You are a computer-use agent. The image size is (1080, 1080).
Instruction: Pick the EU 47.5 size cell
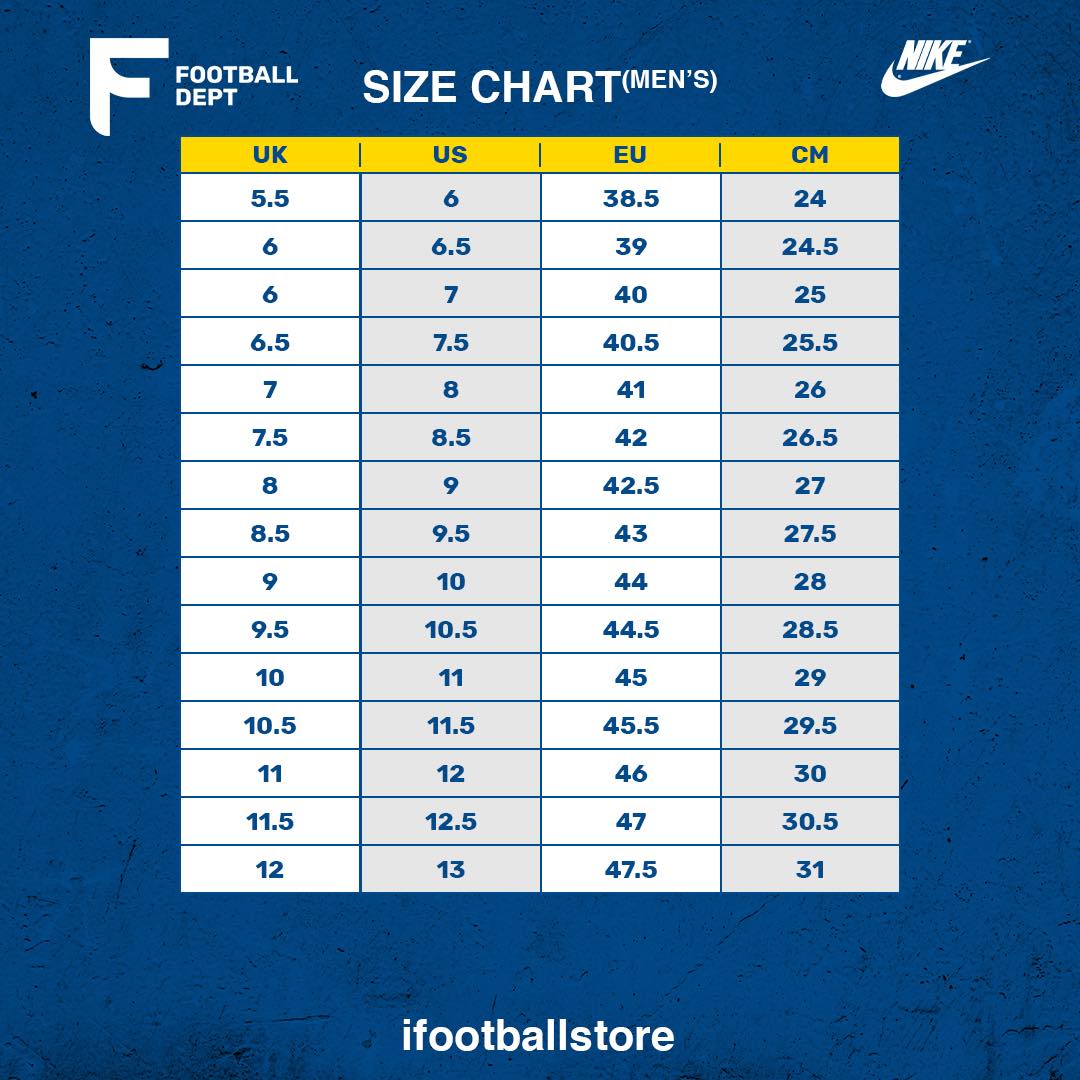tap(631, 870)
